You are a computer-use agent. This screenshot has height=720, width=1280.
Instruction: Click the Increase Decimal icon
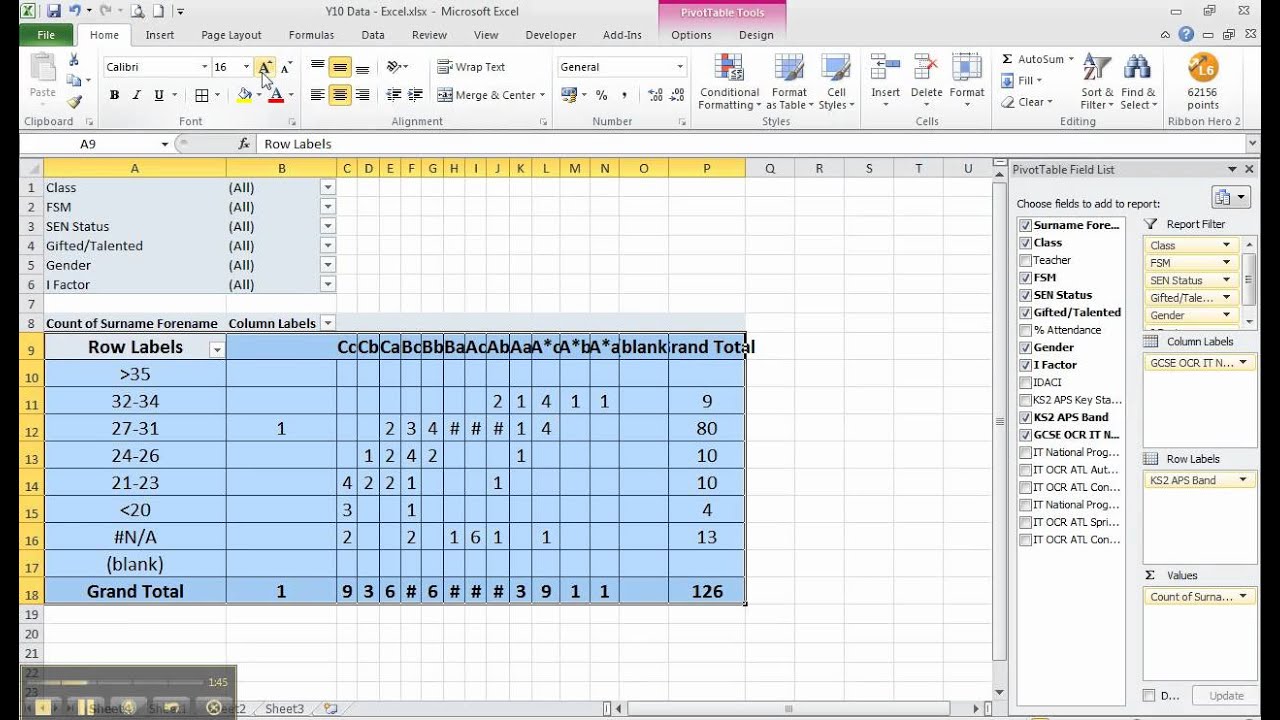(x=654, y=95)
